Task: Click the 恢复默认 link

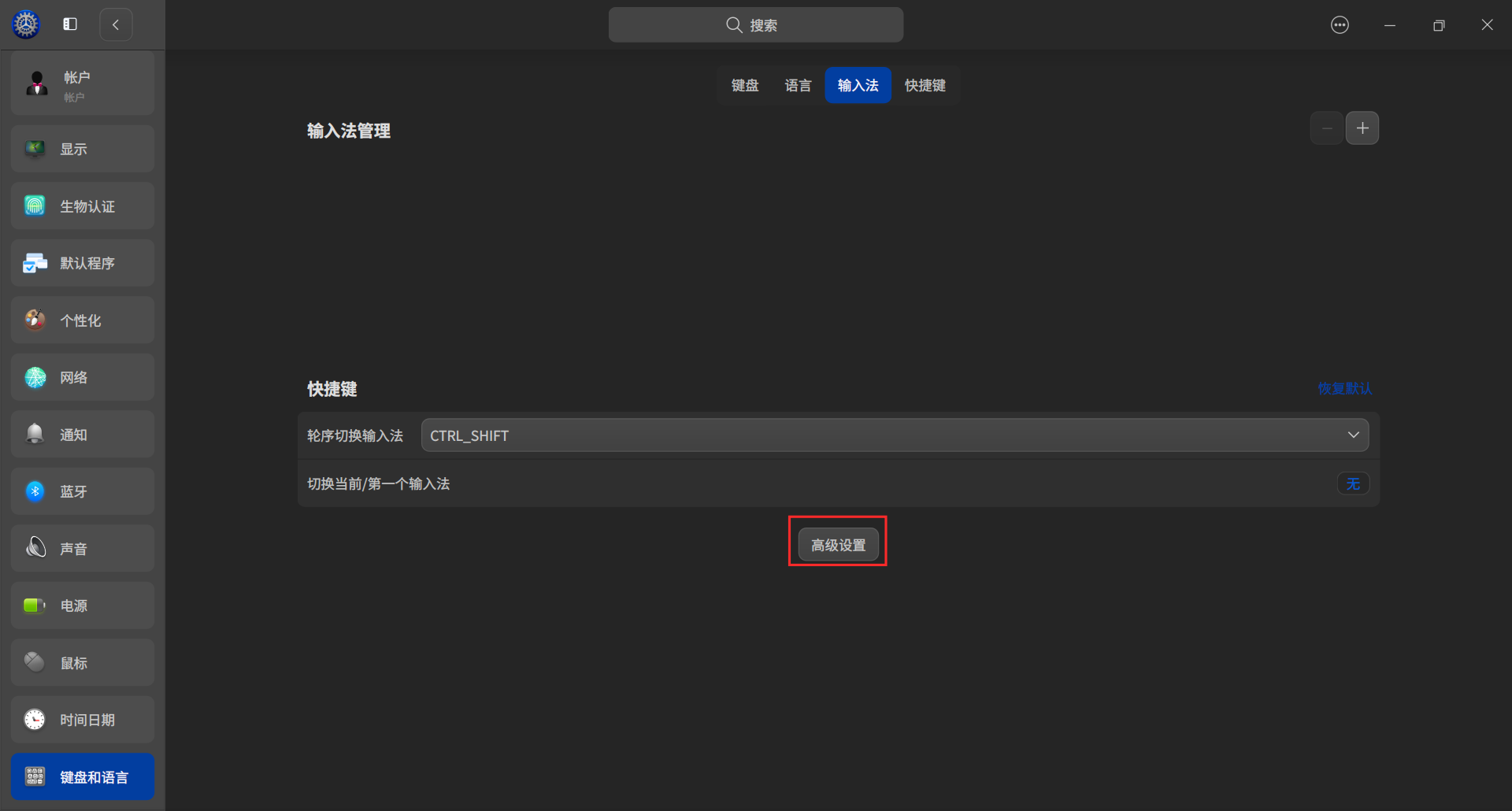Action: click(1344, 388)
